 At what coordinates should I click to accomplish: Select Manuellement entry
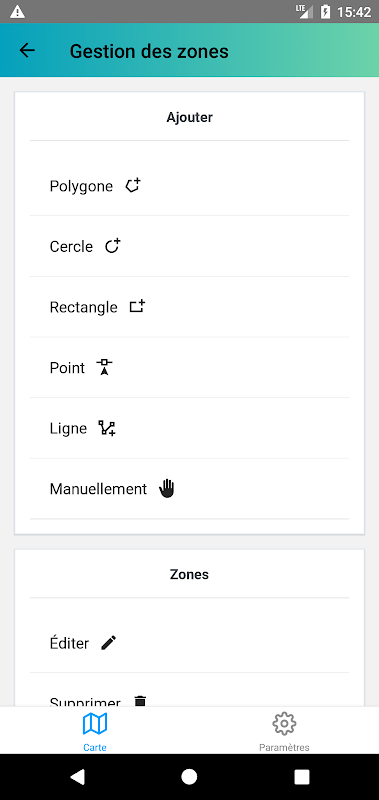tap(189, 489)
